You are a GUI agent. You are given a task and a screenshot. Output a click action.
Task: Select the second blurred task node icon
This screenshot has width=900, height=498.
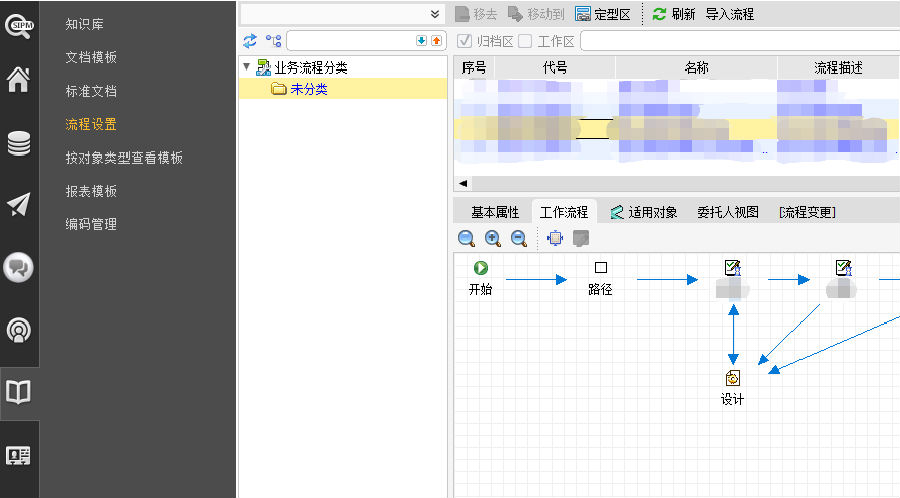tap(843, 268)
